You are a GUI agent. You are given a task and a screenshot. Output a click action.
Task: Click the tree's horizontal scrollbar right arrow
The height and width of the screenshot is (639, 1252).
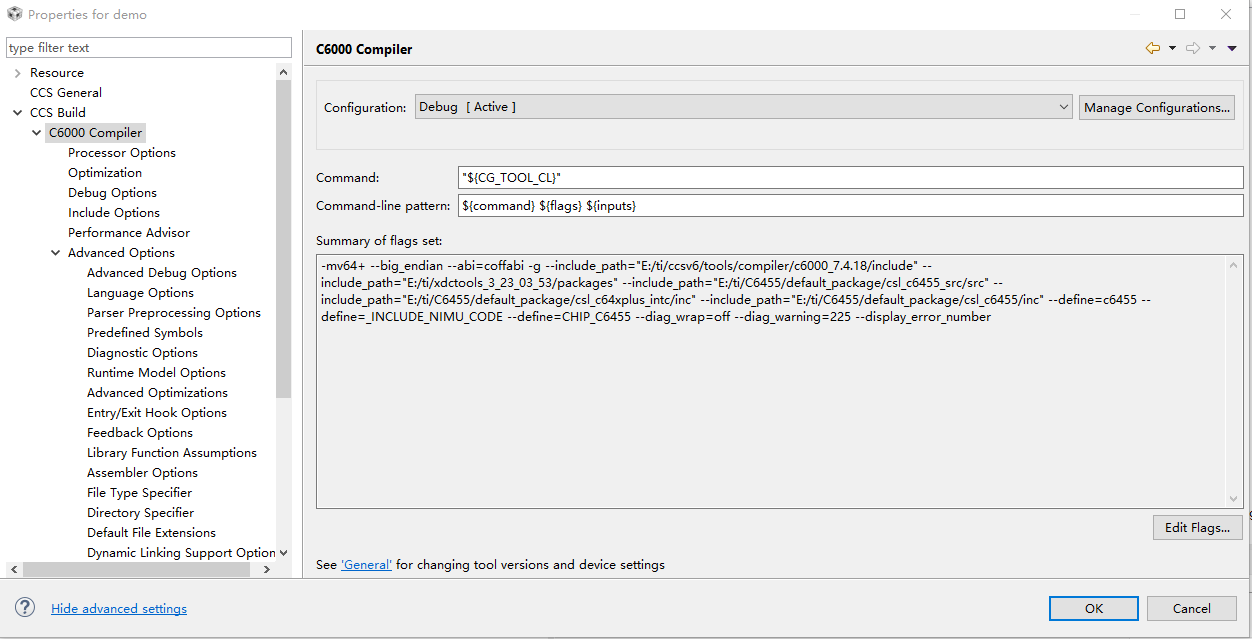coord(267,569)
